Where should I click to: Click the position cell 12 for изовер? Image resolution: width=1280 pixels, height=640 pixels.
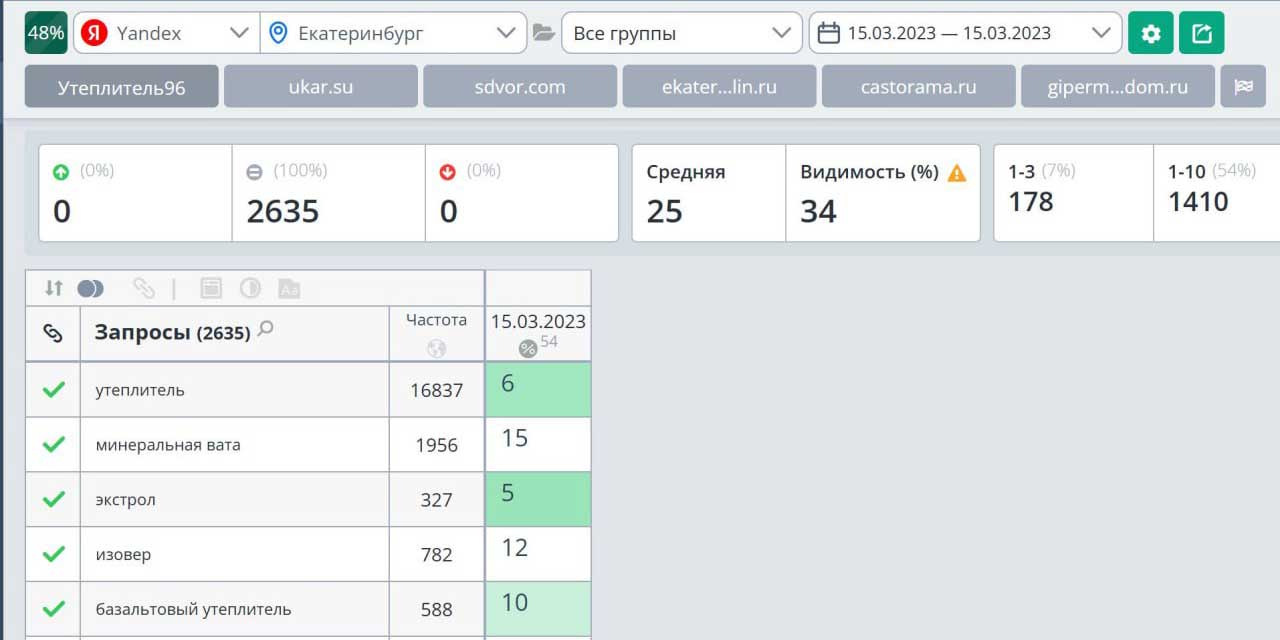pyautogui.click(x=538, y=554)
